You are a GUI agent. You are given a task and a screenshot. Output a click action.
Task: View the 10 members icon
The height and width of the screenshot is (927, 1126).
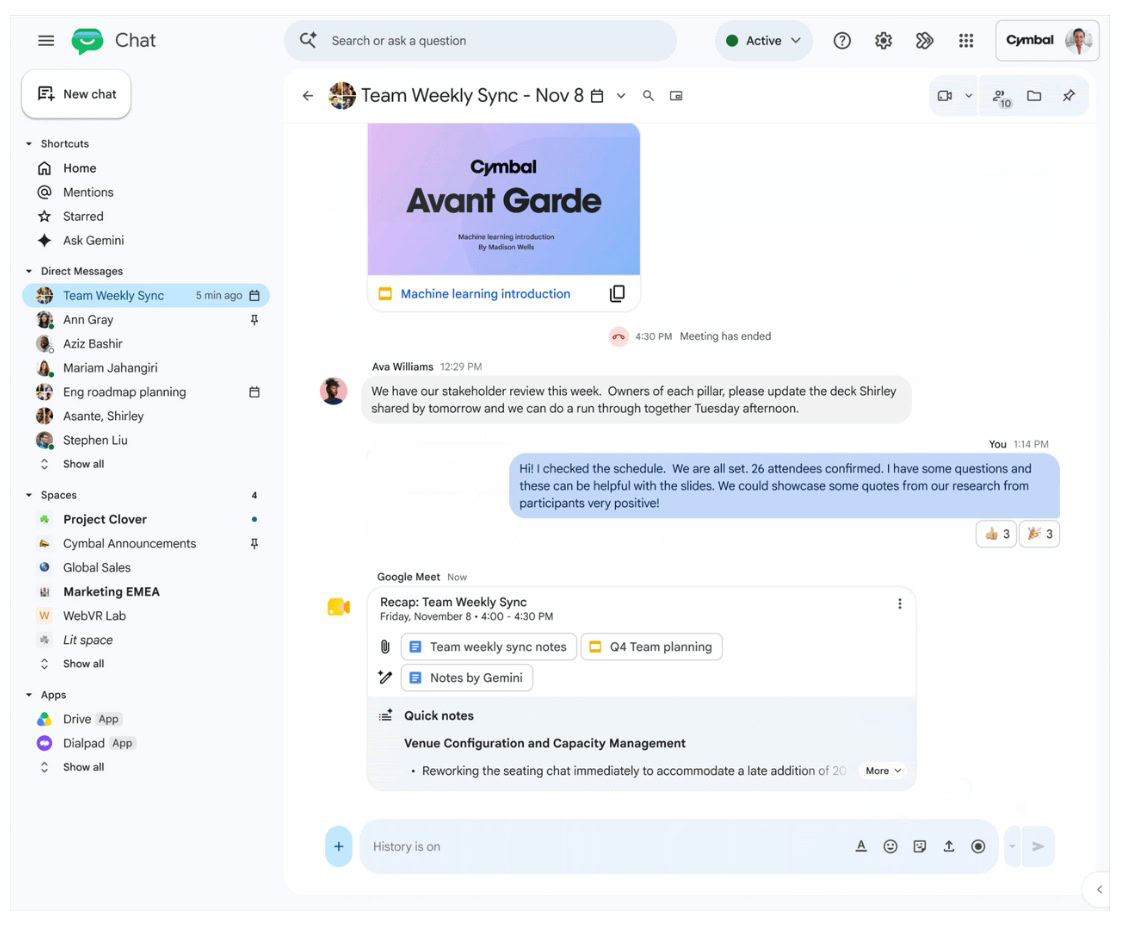coord(1001,97)
